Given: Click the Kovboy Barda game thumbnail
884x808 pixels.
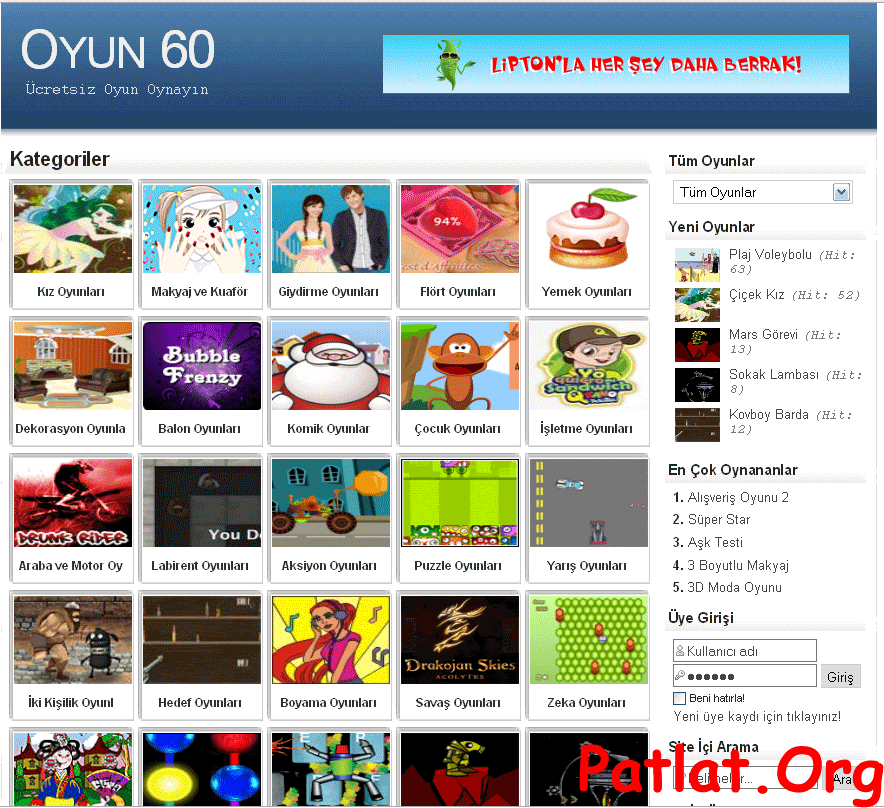Looking at the screenshot, I should tap(697, 425).
